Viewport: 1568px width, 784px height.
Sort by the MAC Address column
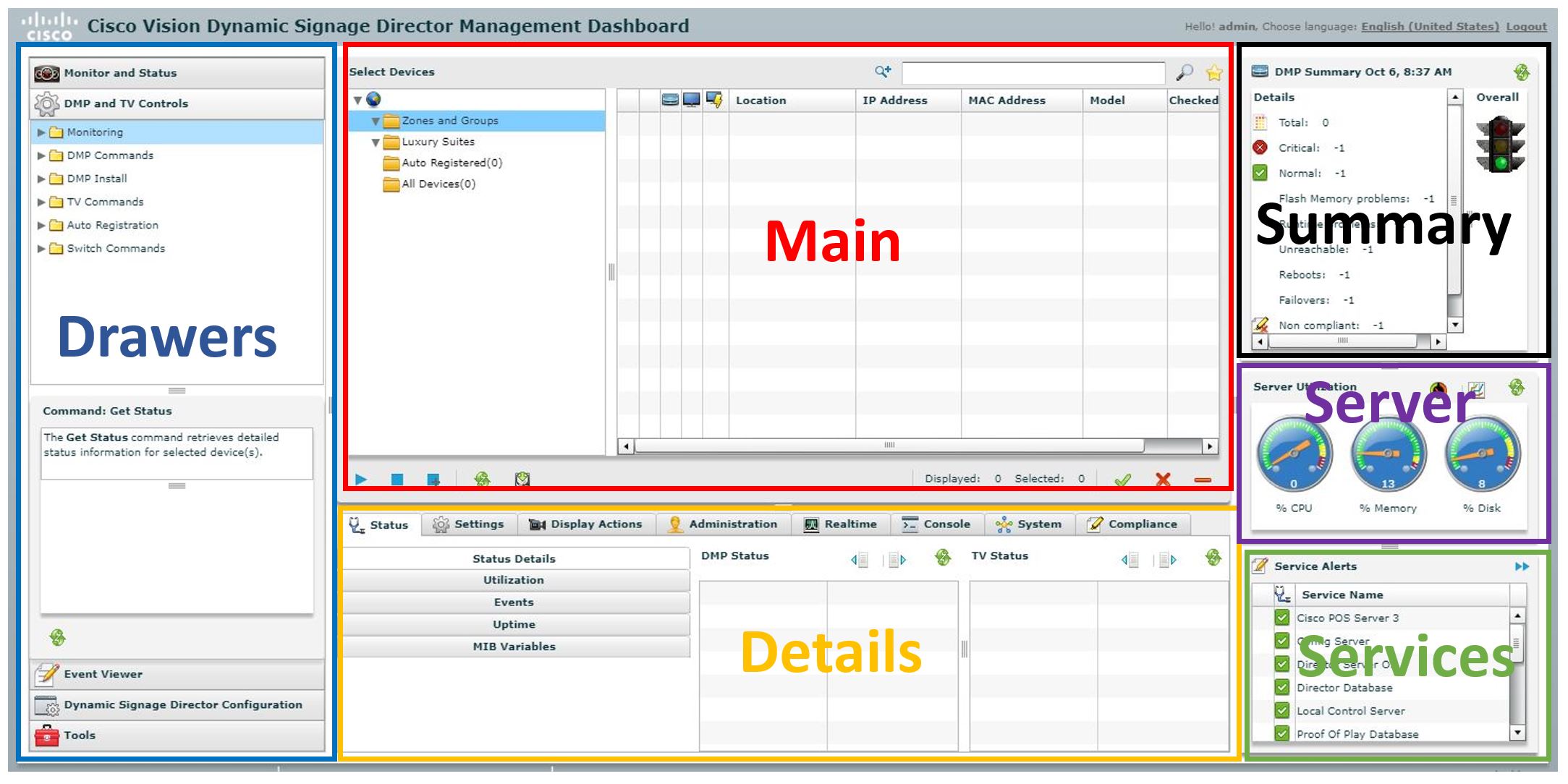[1021, 101]
